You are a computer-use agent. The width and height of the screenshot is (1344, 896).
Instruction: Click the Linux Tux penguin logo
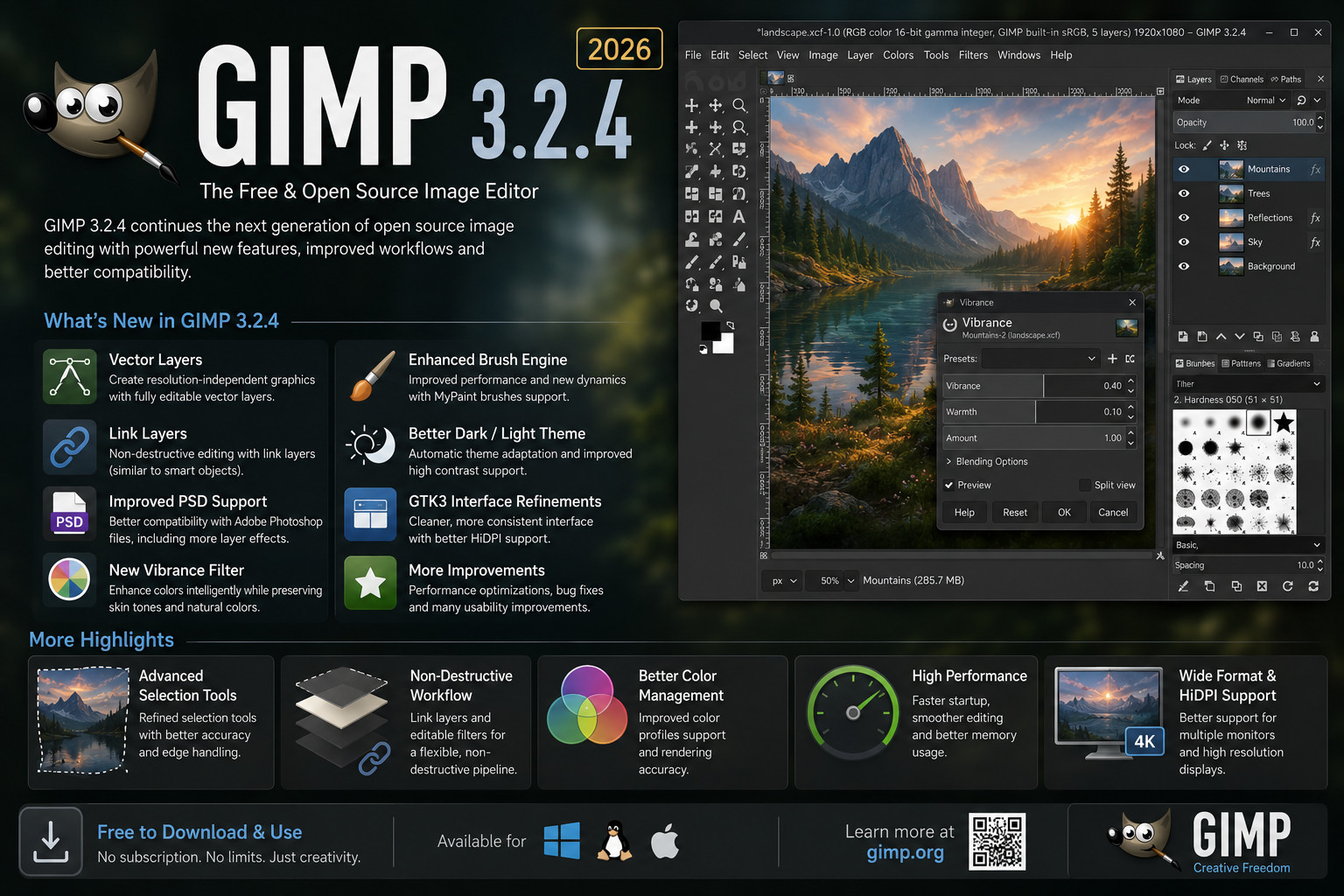pyautogui.click(x=615, y=841)
